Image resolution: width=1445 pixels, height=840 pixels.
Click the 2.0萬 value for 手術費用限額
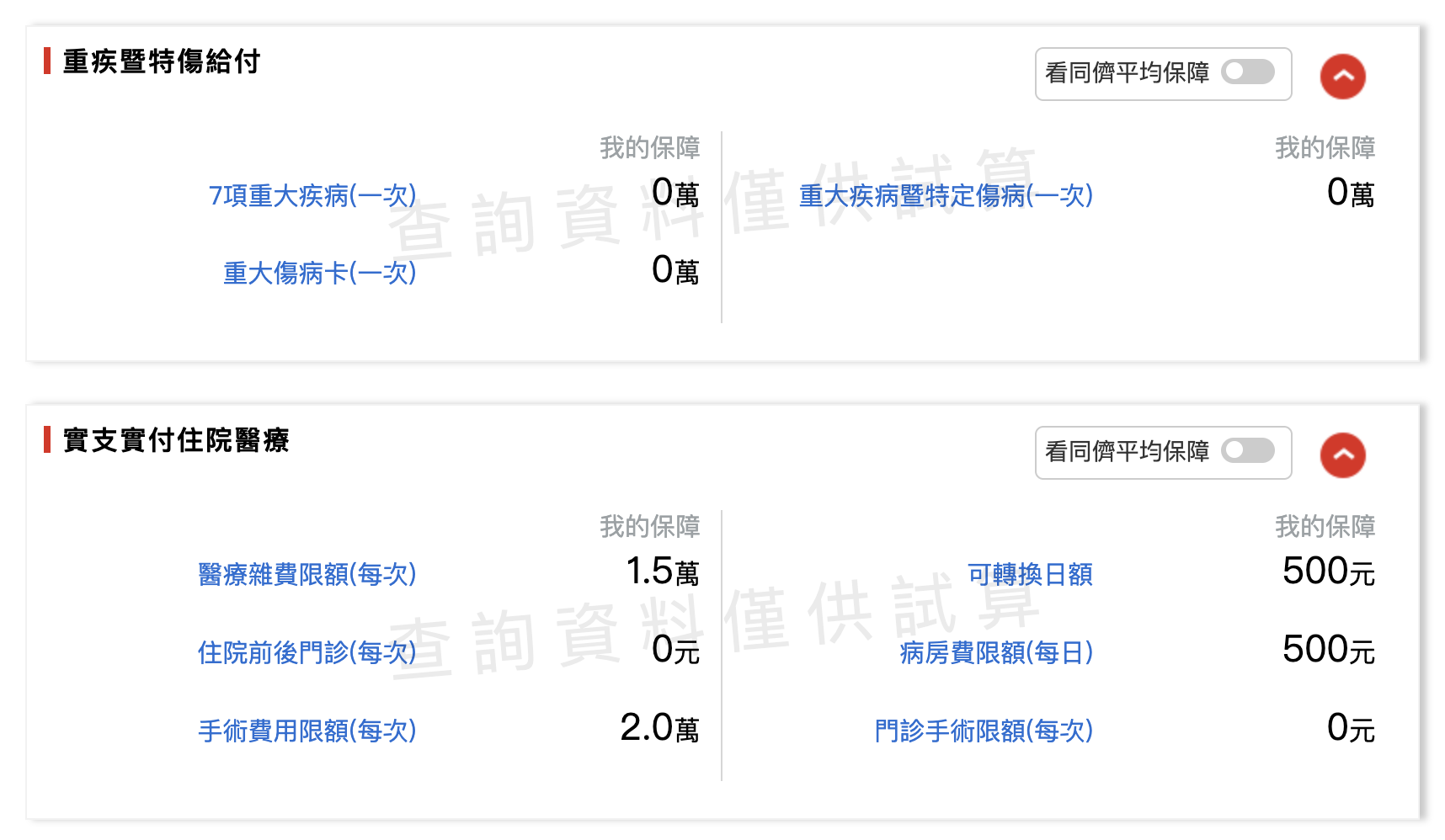pos(659,729)
